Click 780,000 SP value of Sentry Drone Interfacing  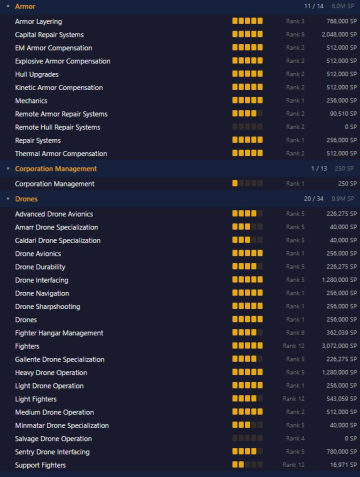(x=343, y=452)
